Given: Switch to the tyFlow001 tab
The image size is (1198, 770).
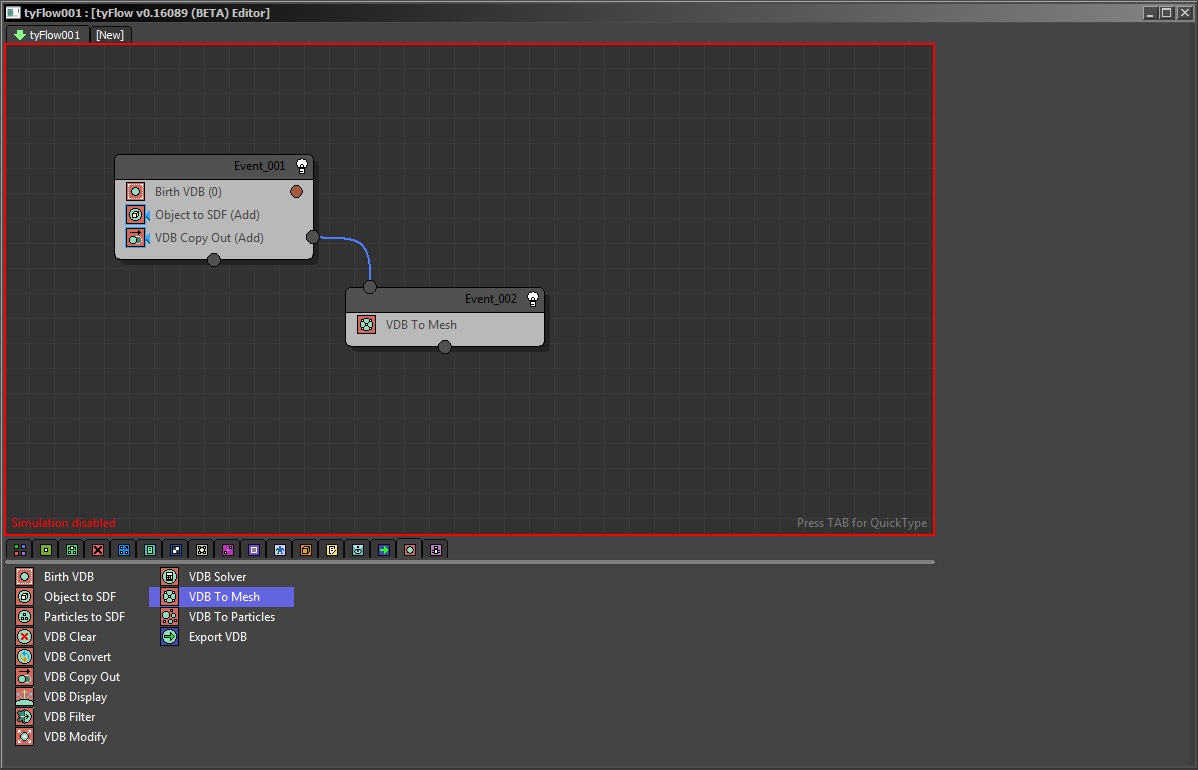Looking at the screenshot, I should [47, 35].
